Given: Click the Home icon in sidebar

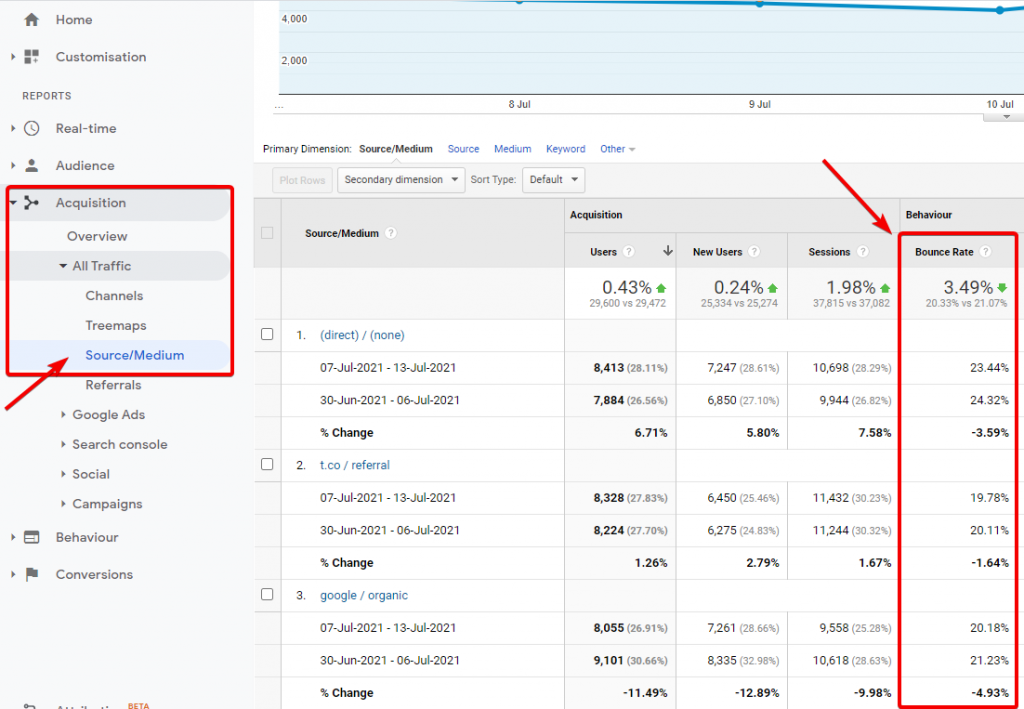Looking at the screenshot, I should pos(32,20).
